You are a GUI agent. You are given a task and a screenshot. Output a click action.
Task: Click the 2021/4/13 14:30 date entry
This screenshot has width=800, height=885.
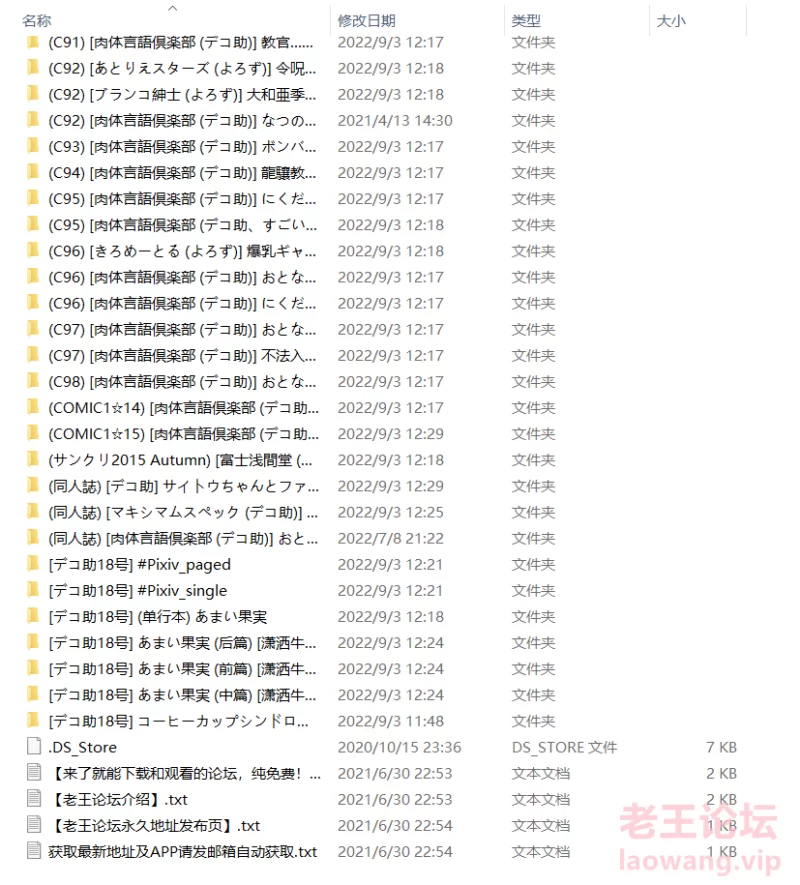pyautogui.click(x=395, y=121)
